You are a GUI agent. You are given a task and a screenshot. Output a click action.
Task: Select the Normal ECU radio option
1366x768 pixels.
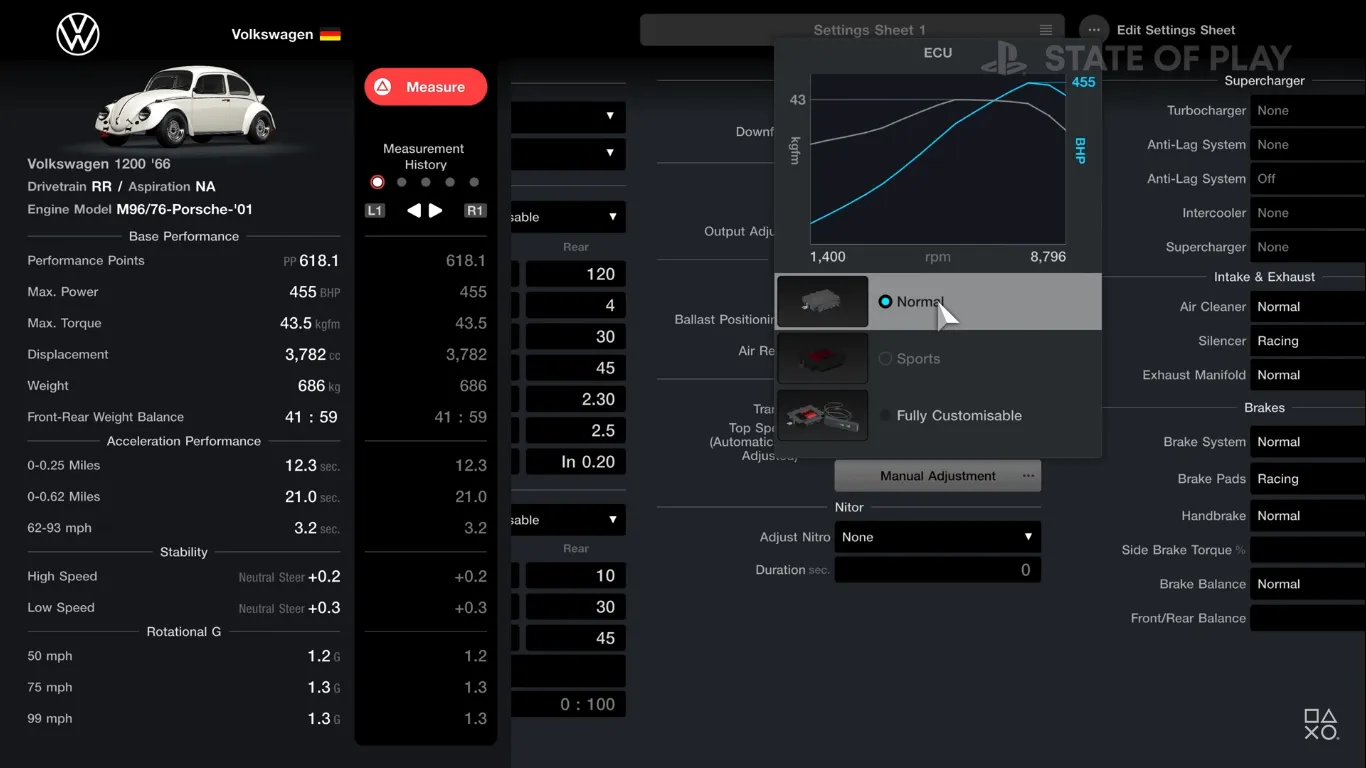(x=885, y=302)
